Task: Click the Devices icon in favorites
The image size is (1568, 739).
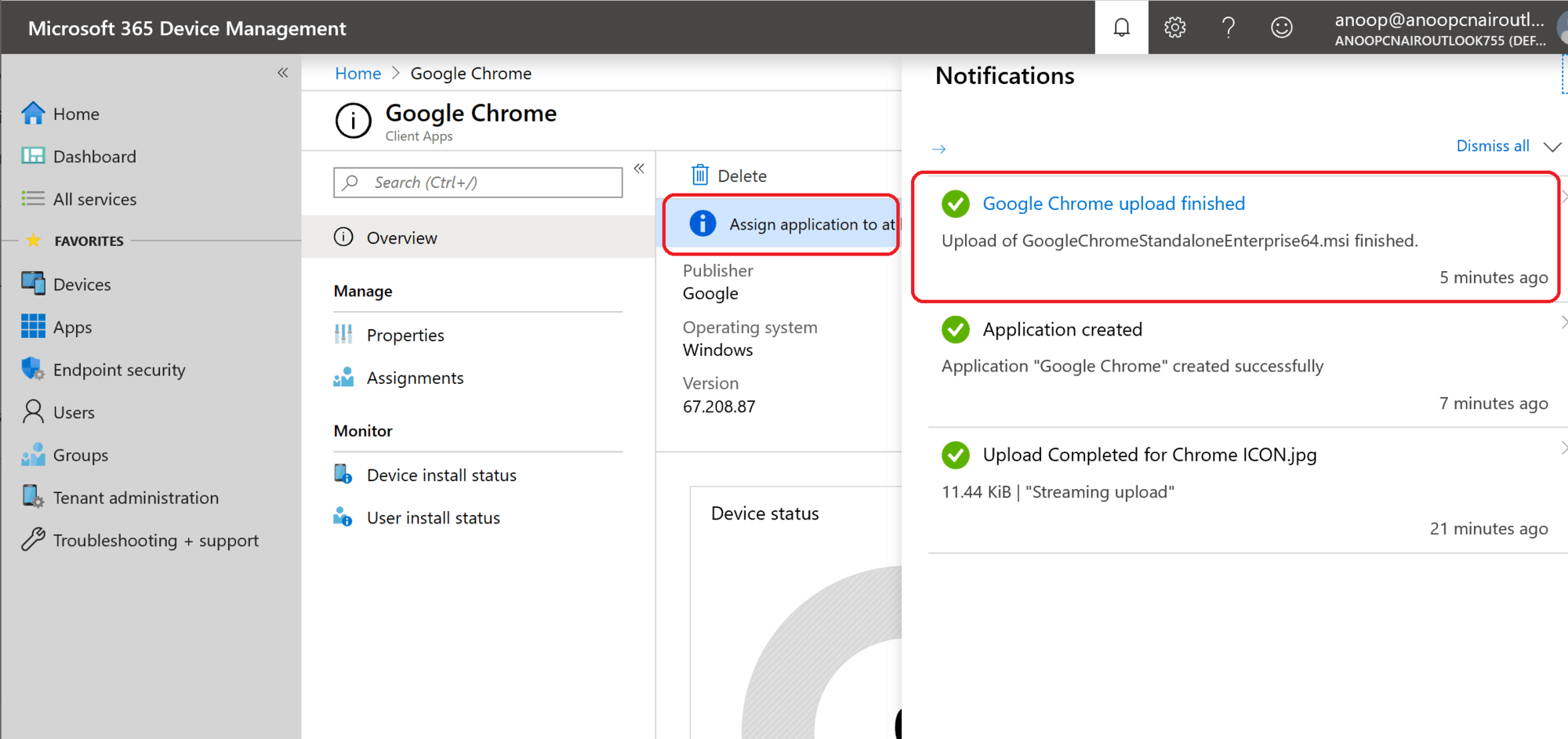Action: pos(33,284)
